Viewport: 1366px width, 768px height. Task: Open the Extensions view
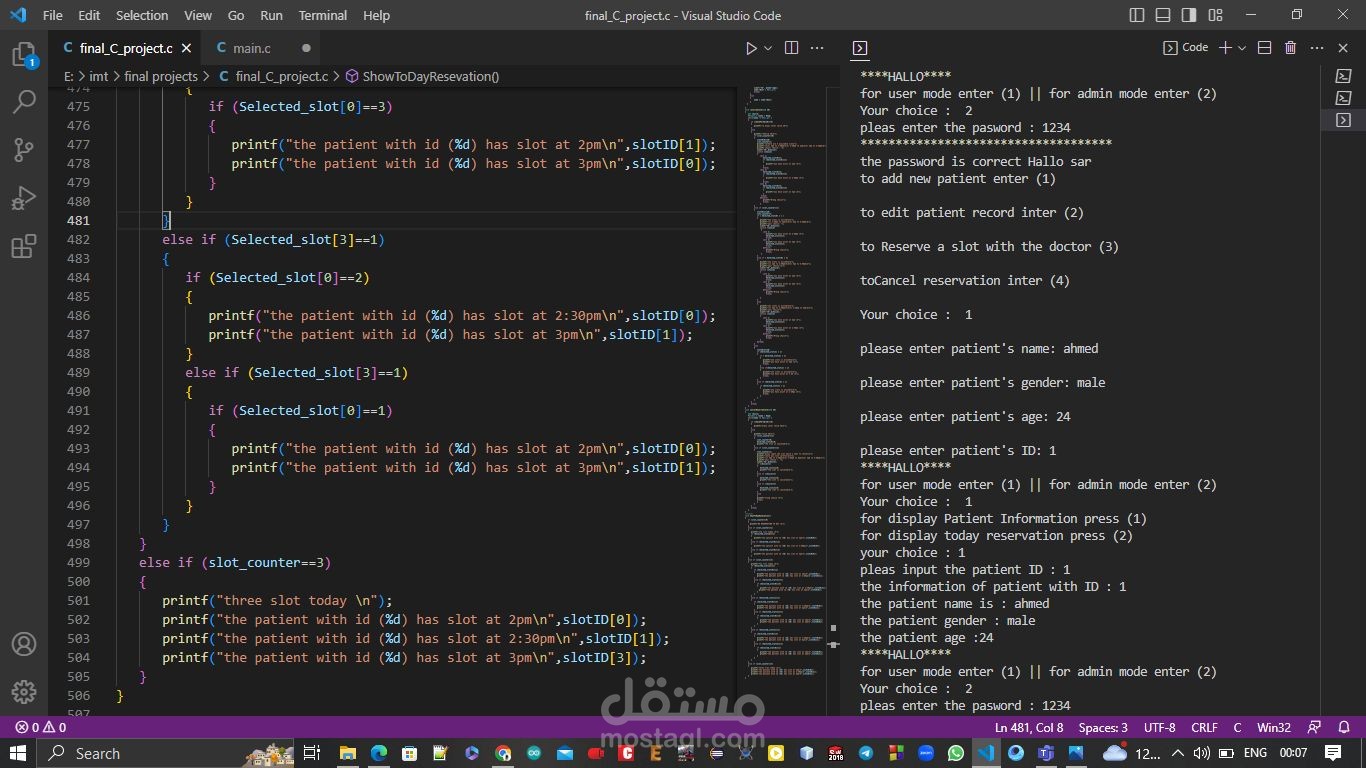(x=23, y=246)
